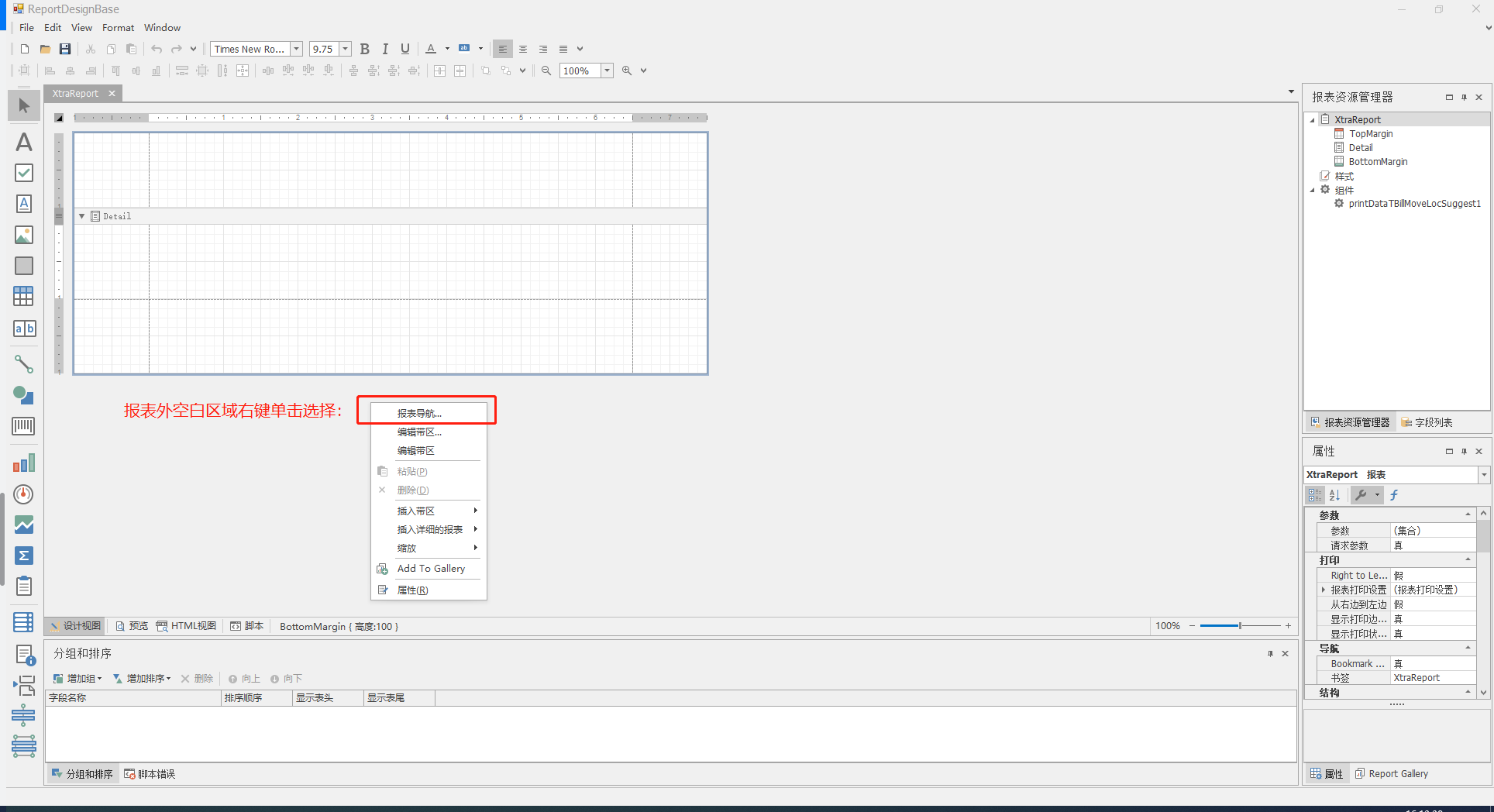Toggle justify text alignment
Image resolution: width=1494 pixels, height=812 pixels.
pos(563,49)
